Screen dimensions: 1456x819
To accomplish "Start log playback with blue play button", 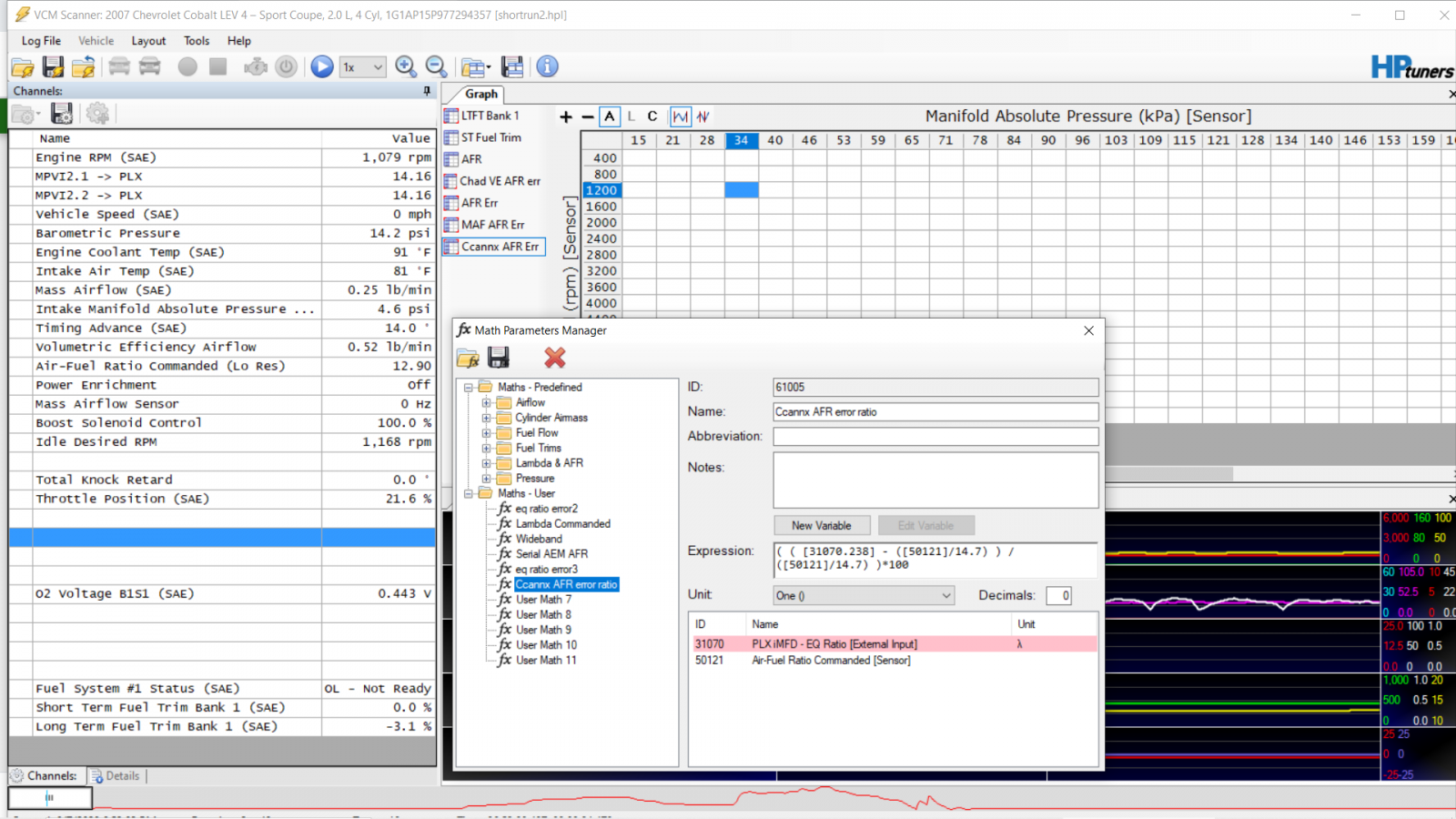I will point(322,66).
